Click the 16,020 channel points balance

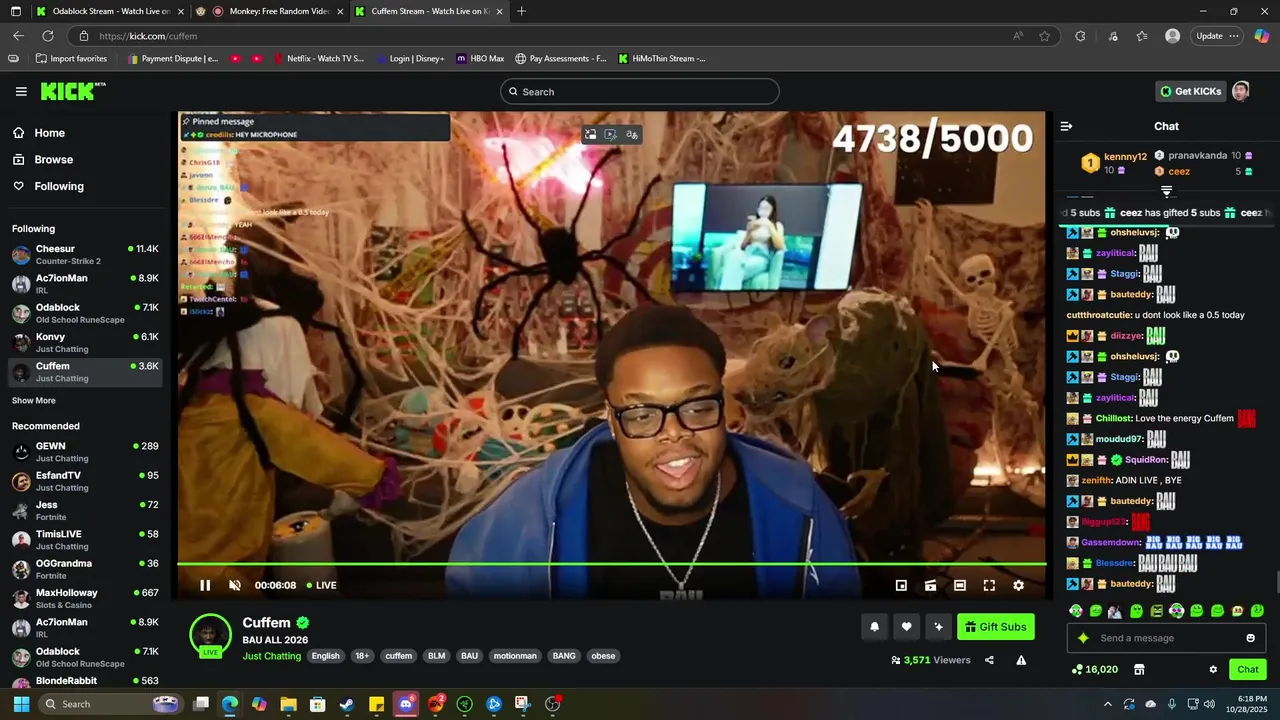click(1094, 669)
